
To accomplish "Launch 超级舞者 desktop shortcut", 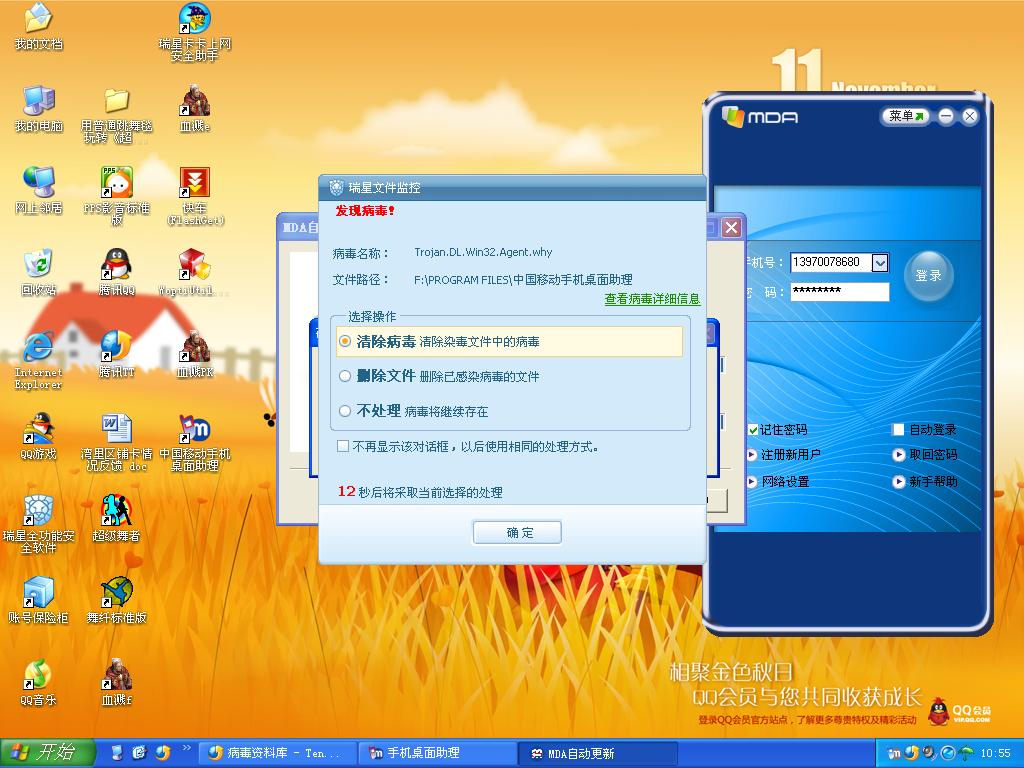I will point(116,519).
